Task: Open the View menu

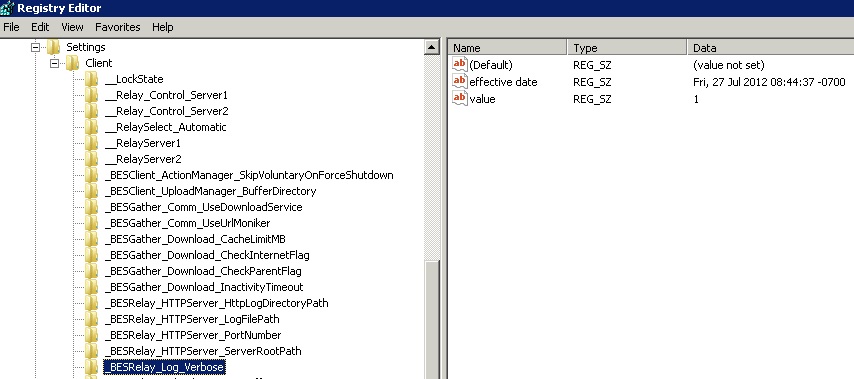Action: pyautogui.click(x=72, y=27)
